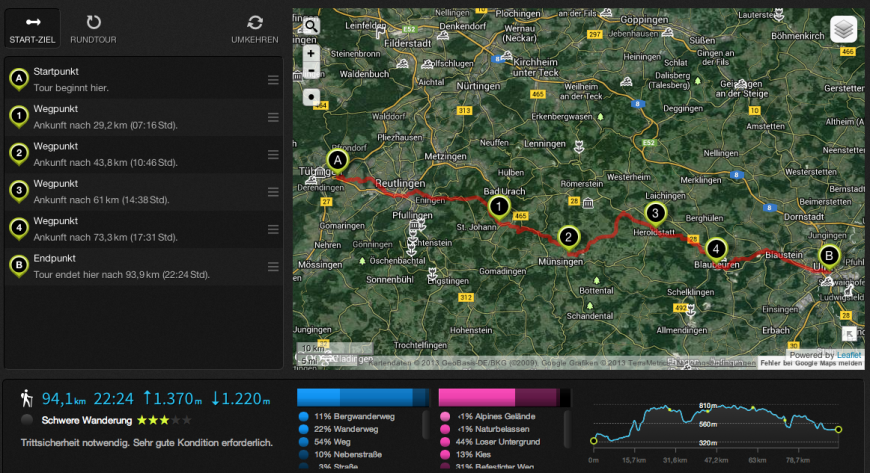
Task: Click the drag handle of the Startpunkt row
Action: coord(273,80)
